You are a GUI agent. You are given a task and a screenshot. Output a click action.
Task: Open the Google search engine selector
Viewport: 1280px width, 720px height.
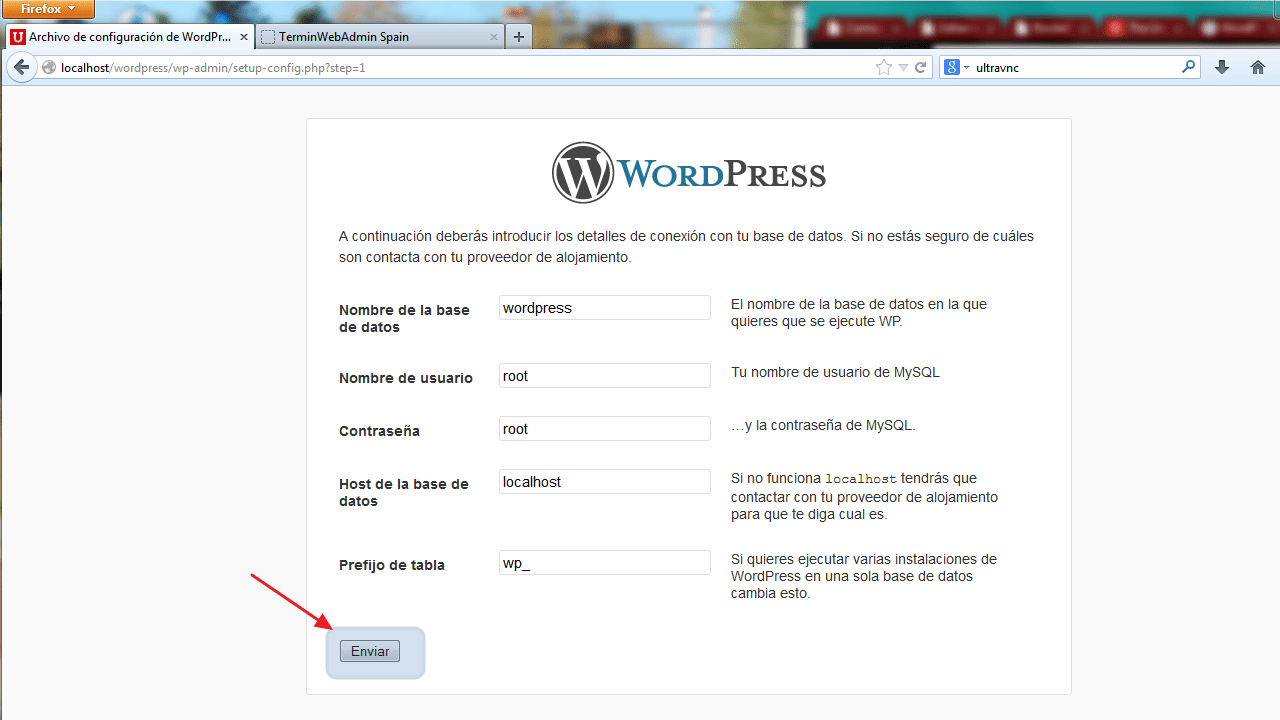pyautogui.click(x=956, y=68)
